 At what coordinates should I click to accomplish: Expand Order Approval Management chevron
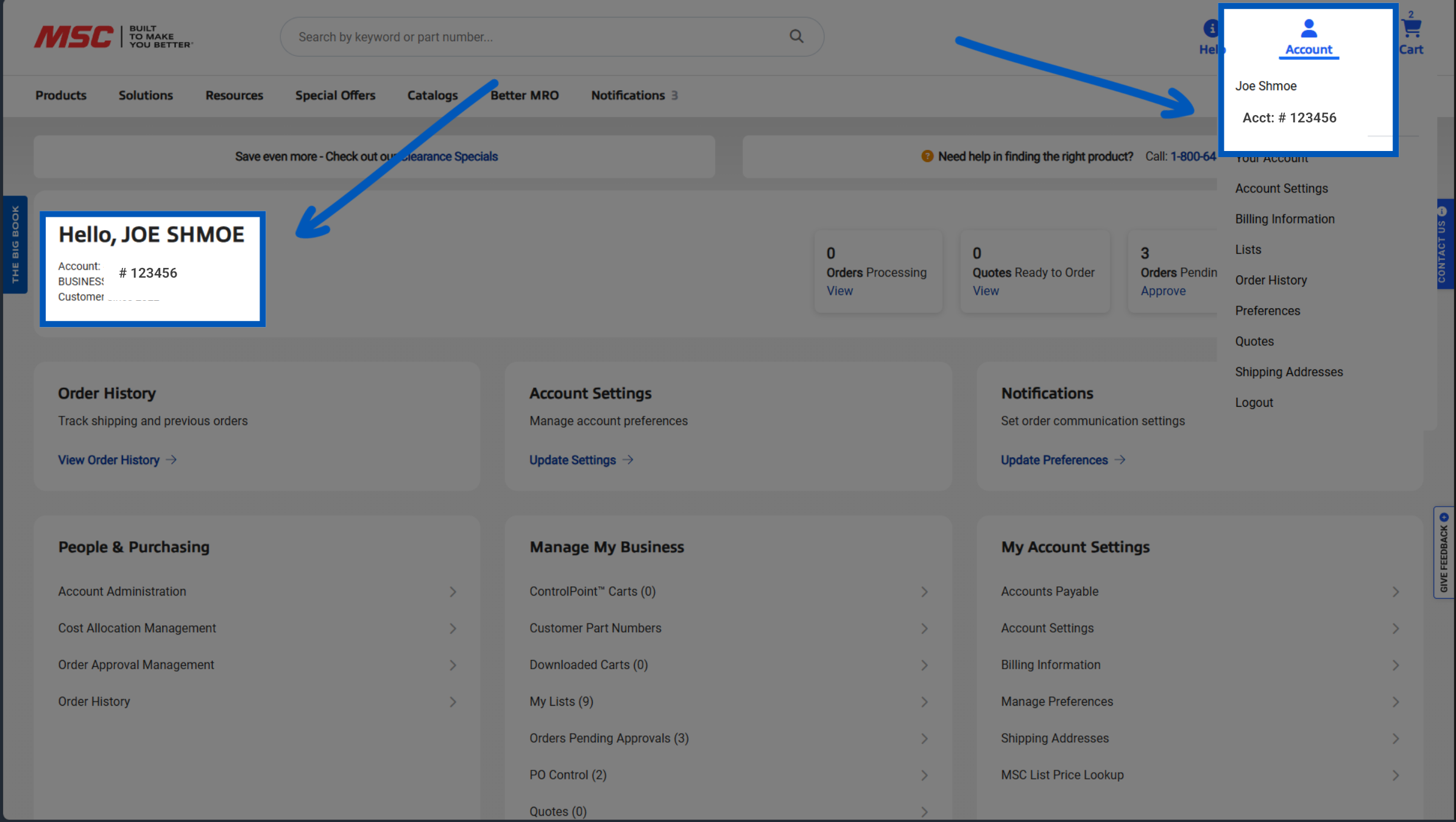pyautogui.click(x=453, y=665)
